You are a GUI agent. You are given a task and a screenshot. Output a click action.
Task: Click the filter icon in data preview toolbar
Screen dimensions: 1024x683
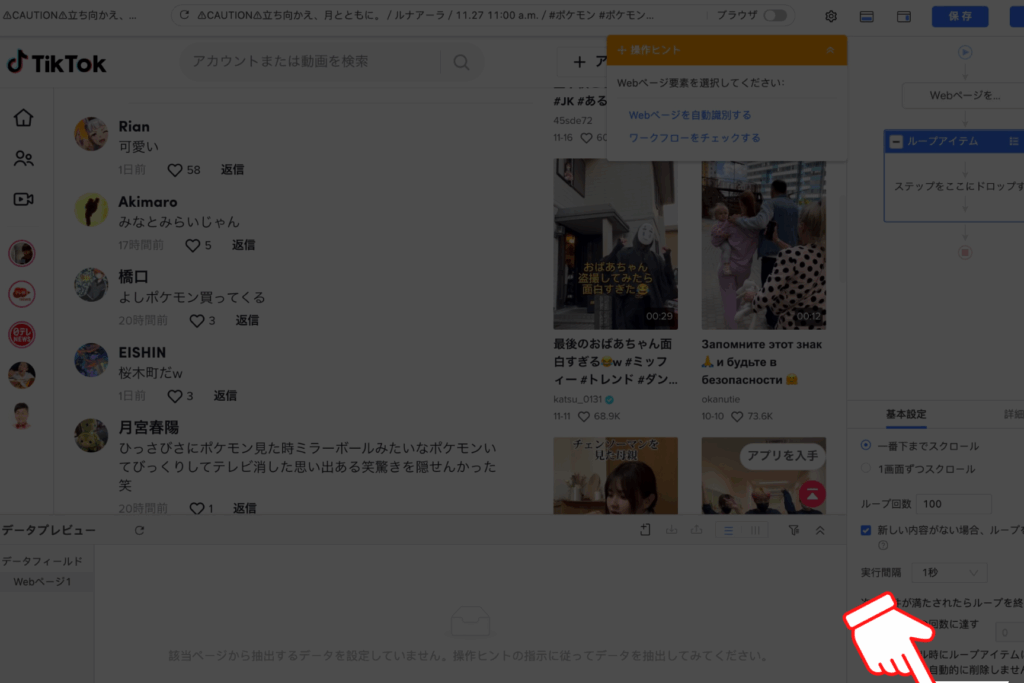click(x=793, y=530)
